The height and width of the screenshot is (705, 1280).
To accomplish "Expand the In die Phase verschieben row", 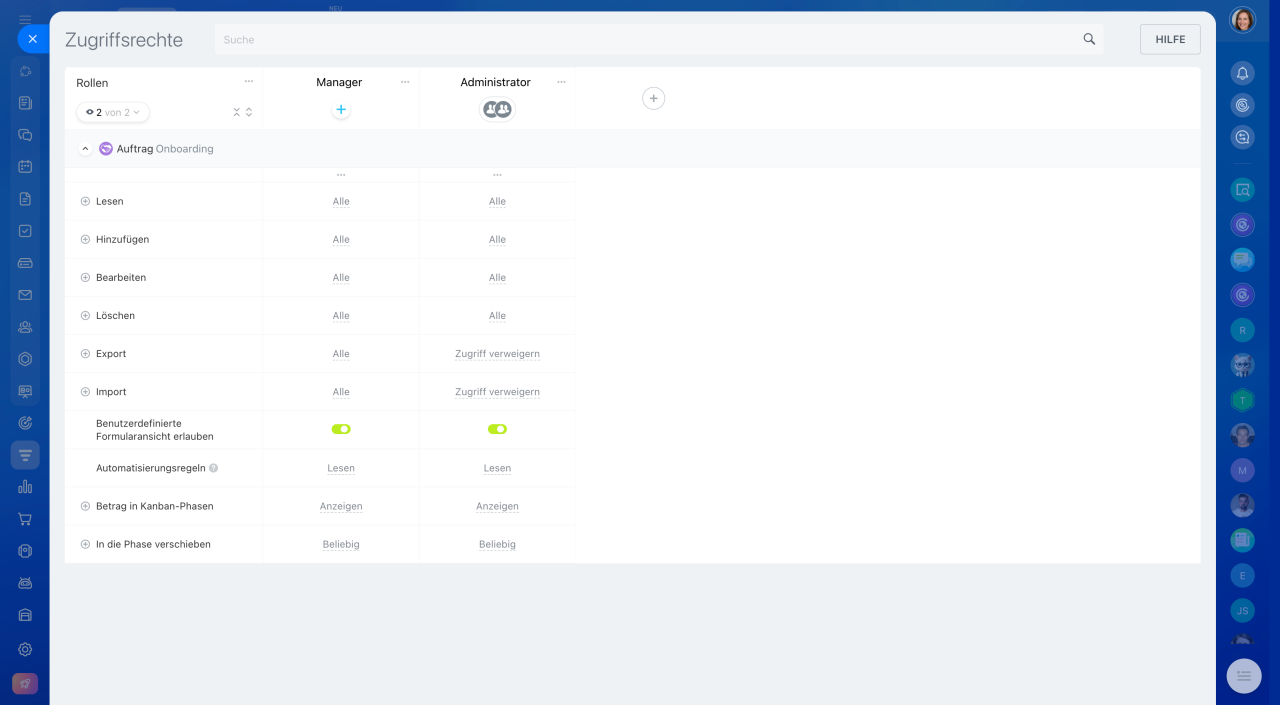I will point(85,544).
